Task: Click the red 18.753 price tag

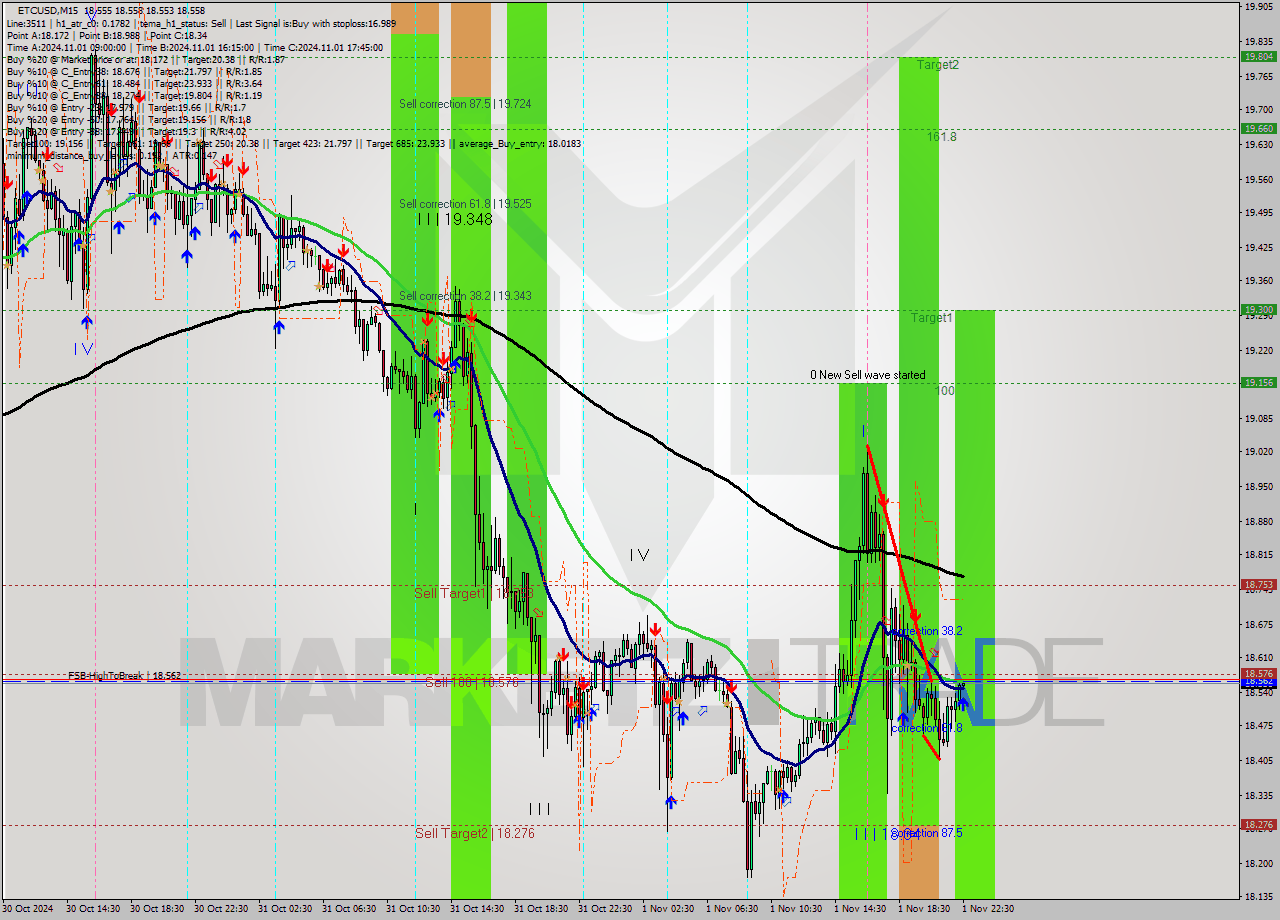Action: [1258, 585]
